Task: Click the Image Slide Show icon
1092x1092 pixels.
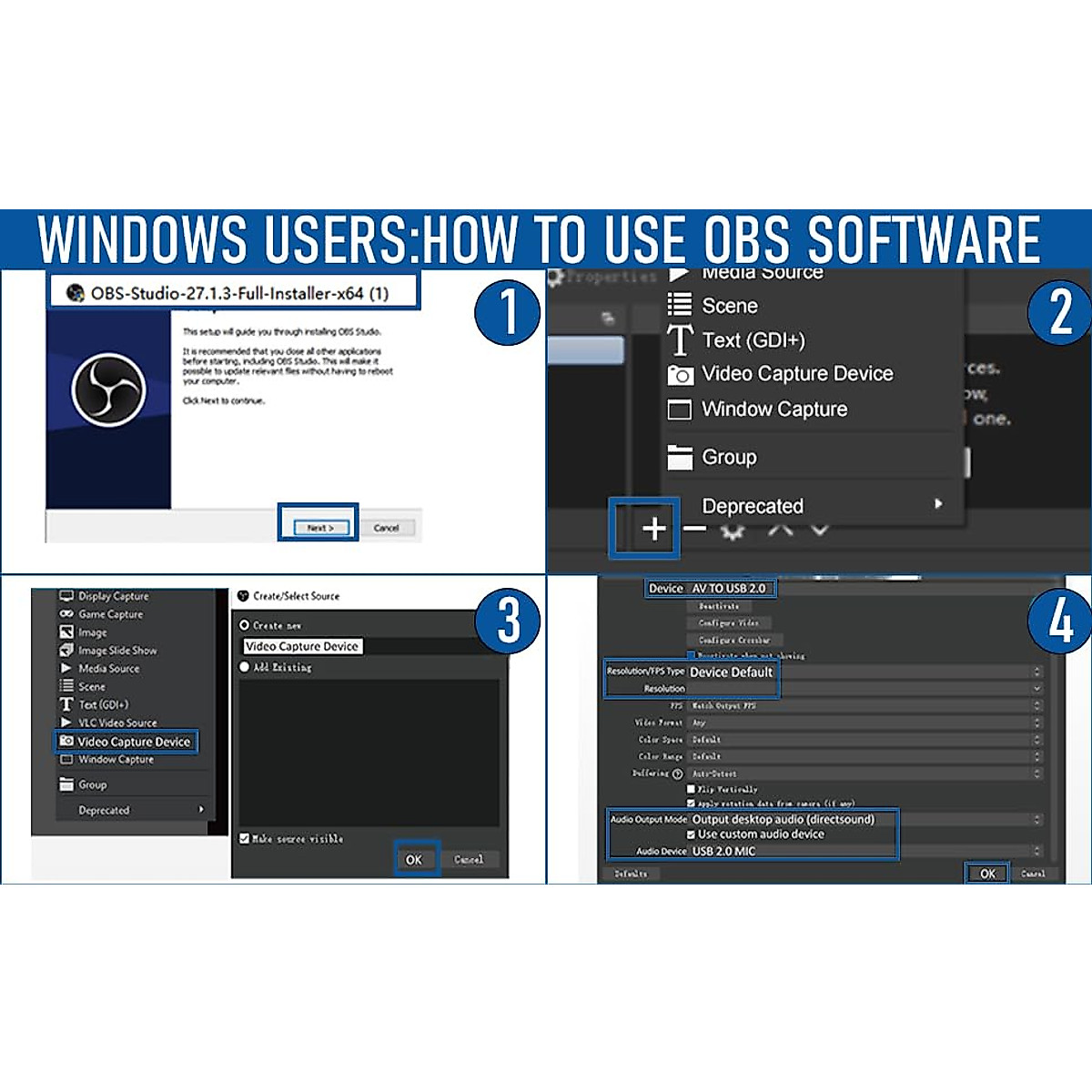Action: click(x=66, y=651)
